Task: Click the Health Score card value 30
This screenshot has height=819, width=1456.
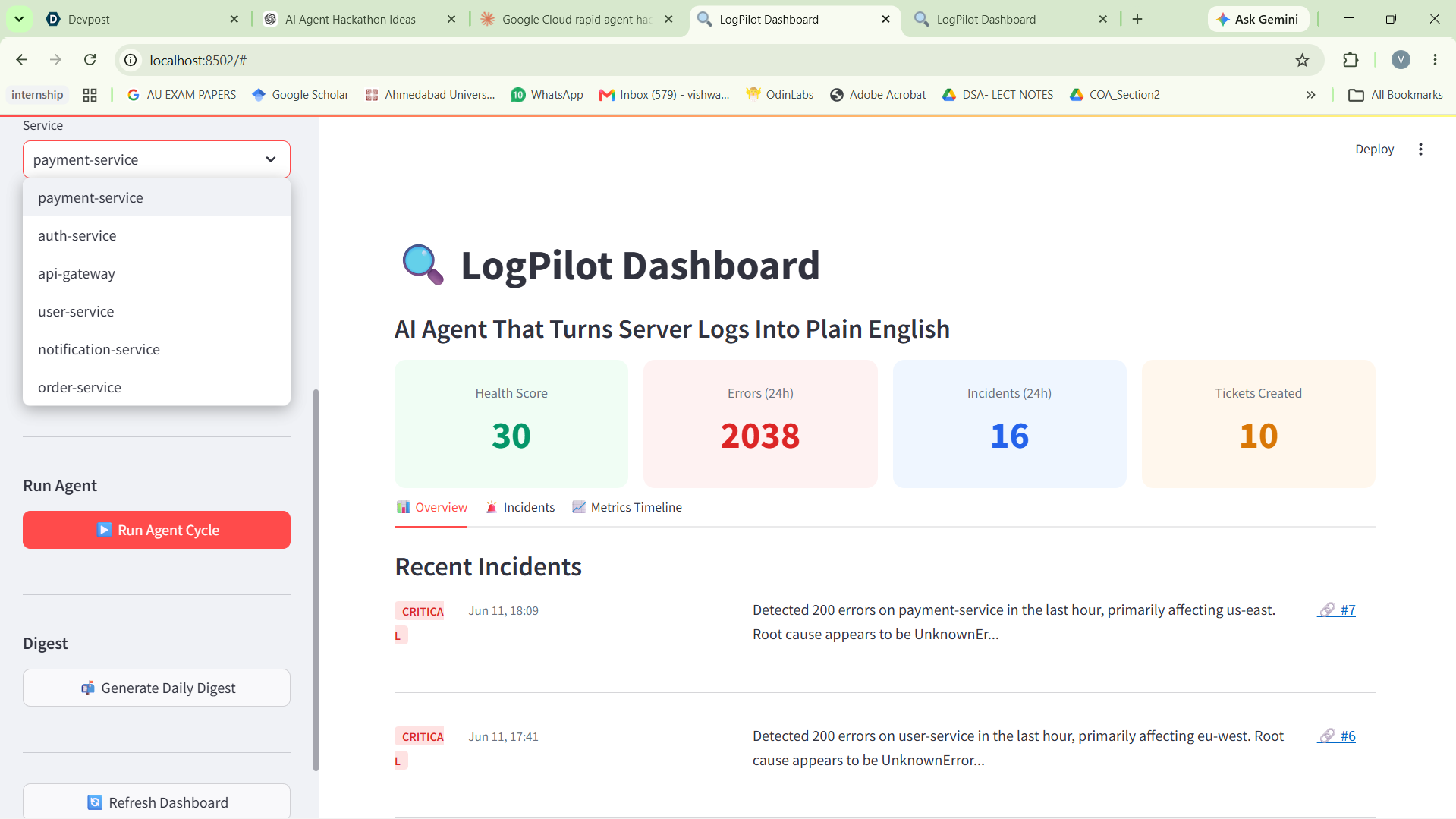Action: pos(511,436)
